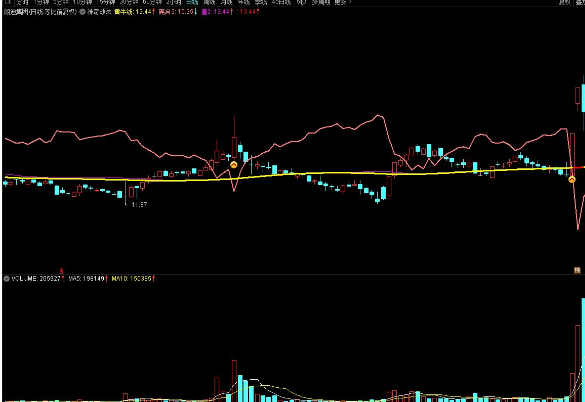Image resolution: width=585 pixels, height=402 pixels.
Task: Open the 复权 options at top right
Action: [564, 2]
